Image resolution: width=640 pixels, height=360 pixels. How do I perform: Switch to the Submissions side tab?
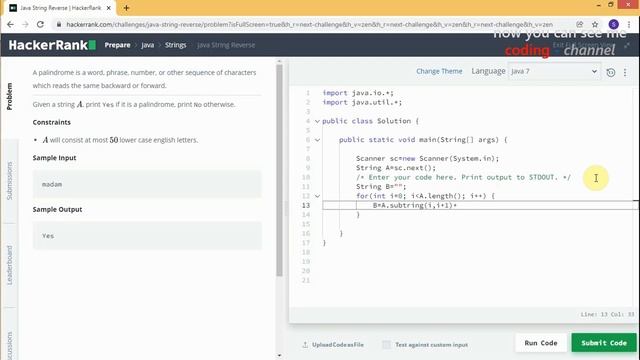[x=9, y=181]
